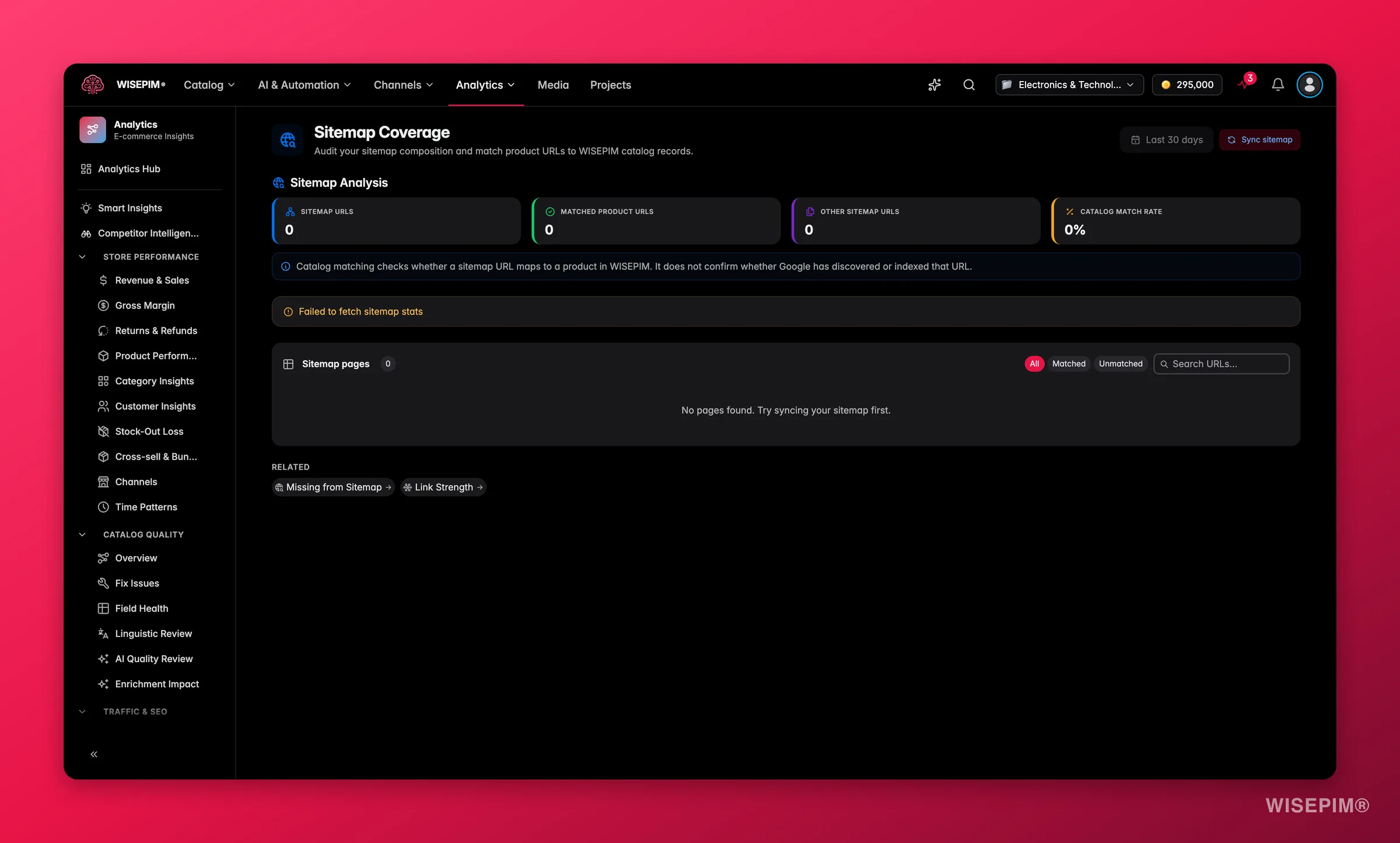Click the Matched Product URLs stat card
This screenshot has height=843, width=1400.
click(656, 221)
